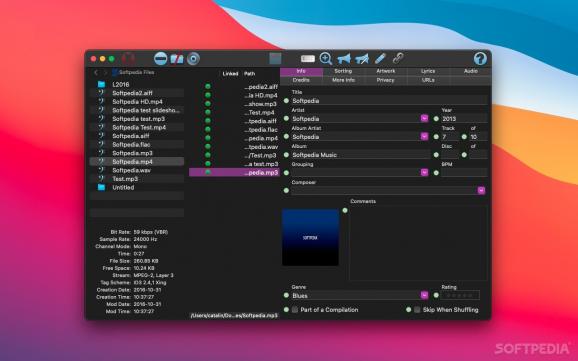Viewport: 578px width, 361px height.
Task: Select file Softpedia test.mp3 in browser
Action: (x=137, y=119)
